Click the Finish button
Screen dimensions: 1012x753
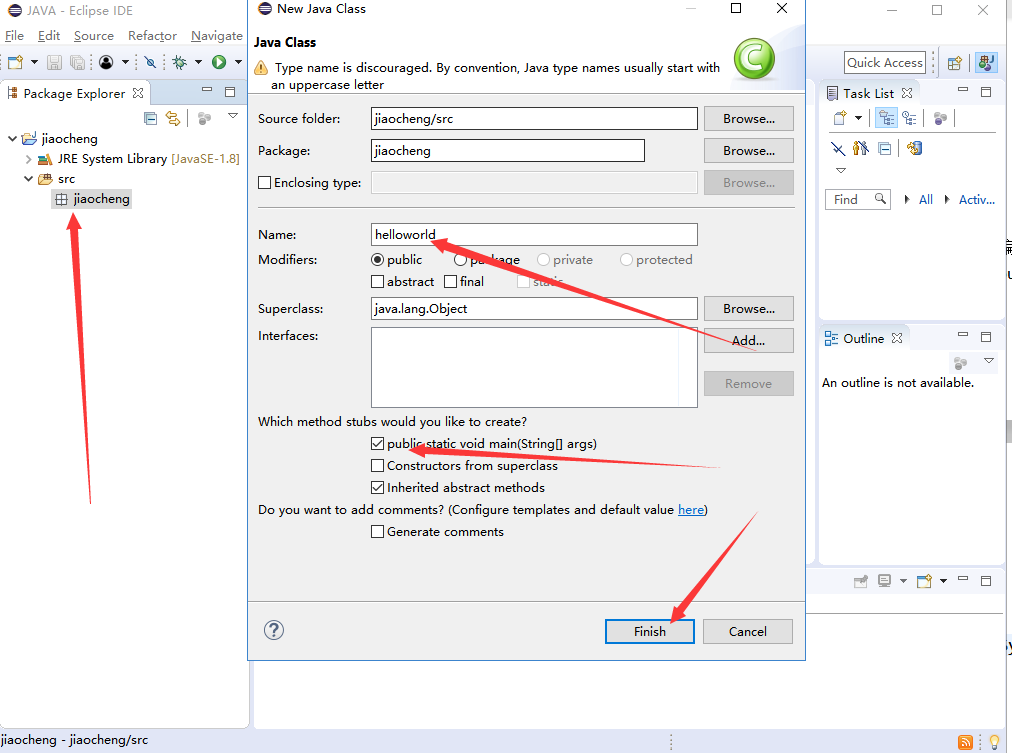point(649,631)
